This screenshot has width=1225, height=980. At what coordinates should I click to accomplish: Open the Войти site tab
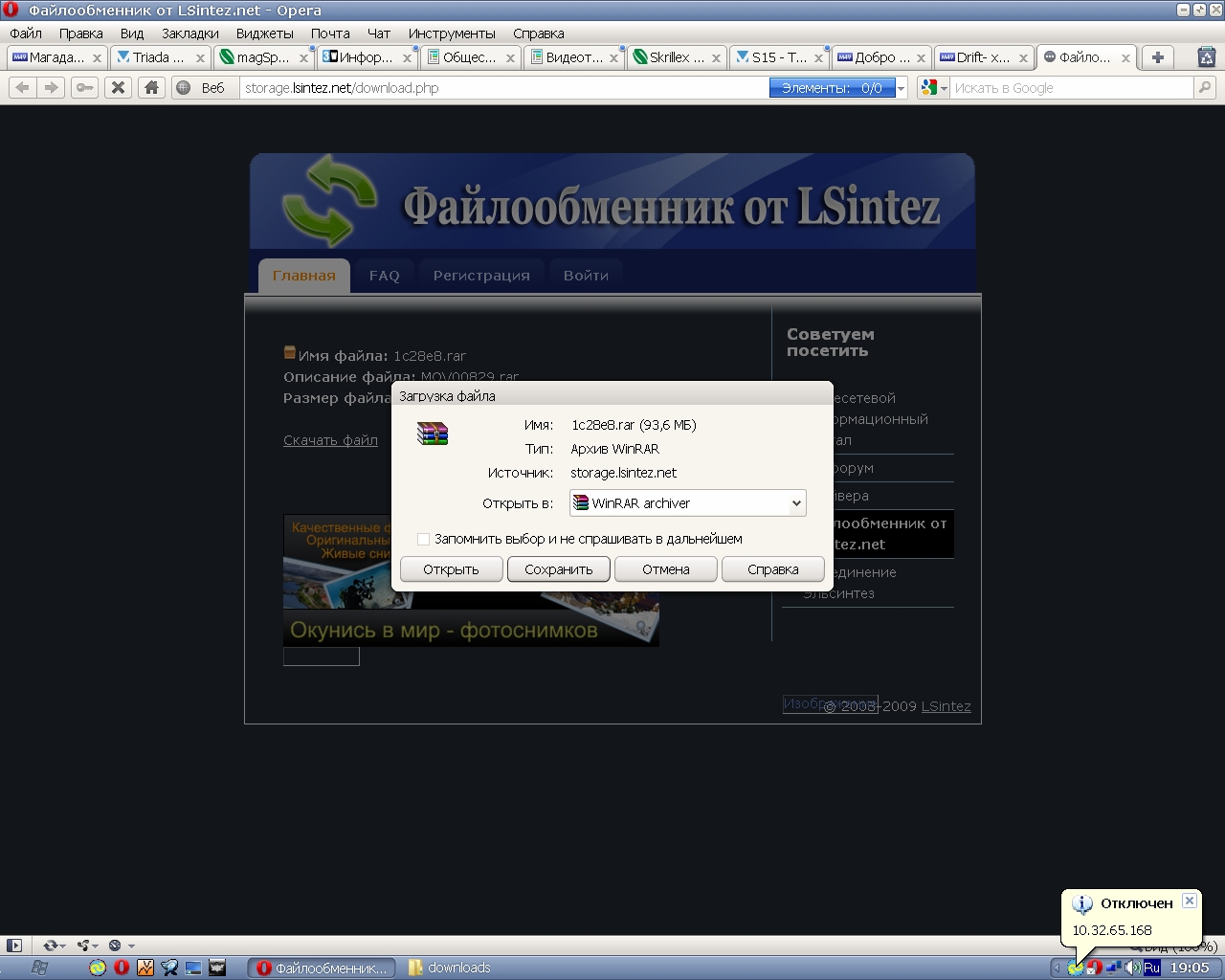586,276
